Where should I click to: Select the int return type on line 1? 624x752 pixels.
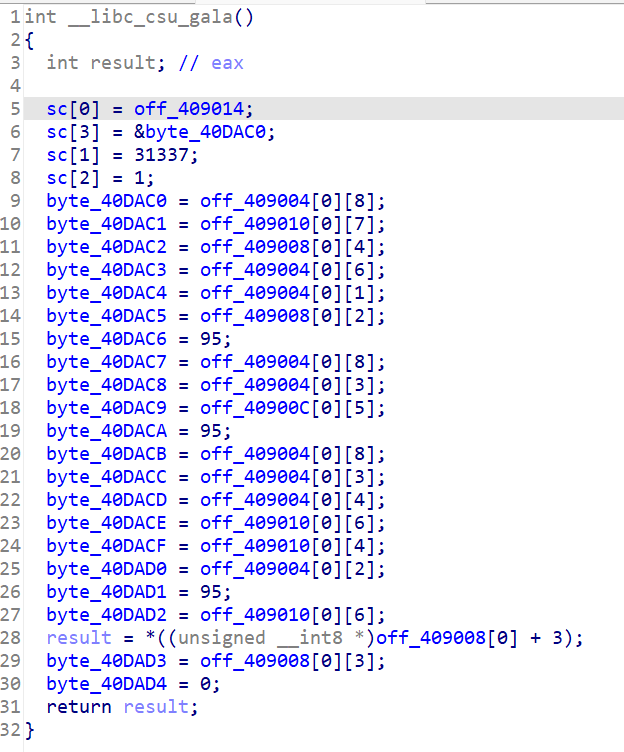[40, 17]
